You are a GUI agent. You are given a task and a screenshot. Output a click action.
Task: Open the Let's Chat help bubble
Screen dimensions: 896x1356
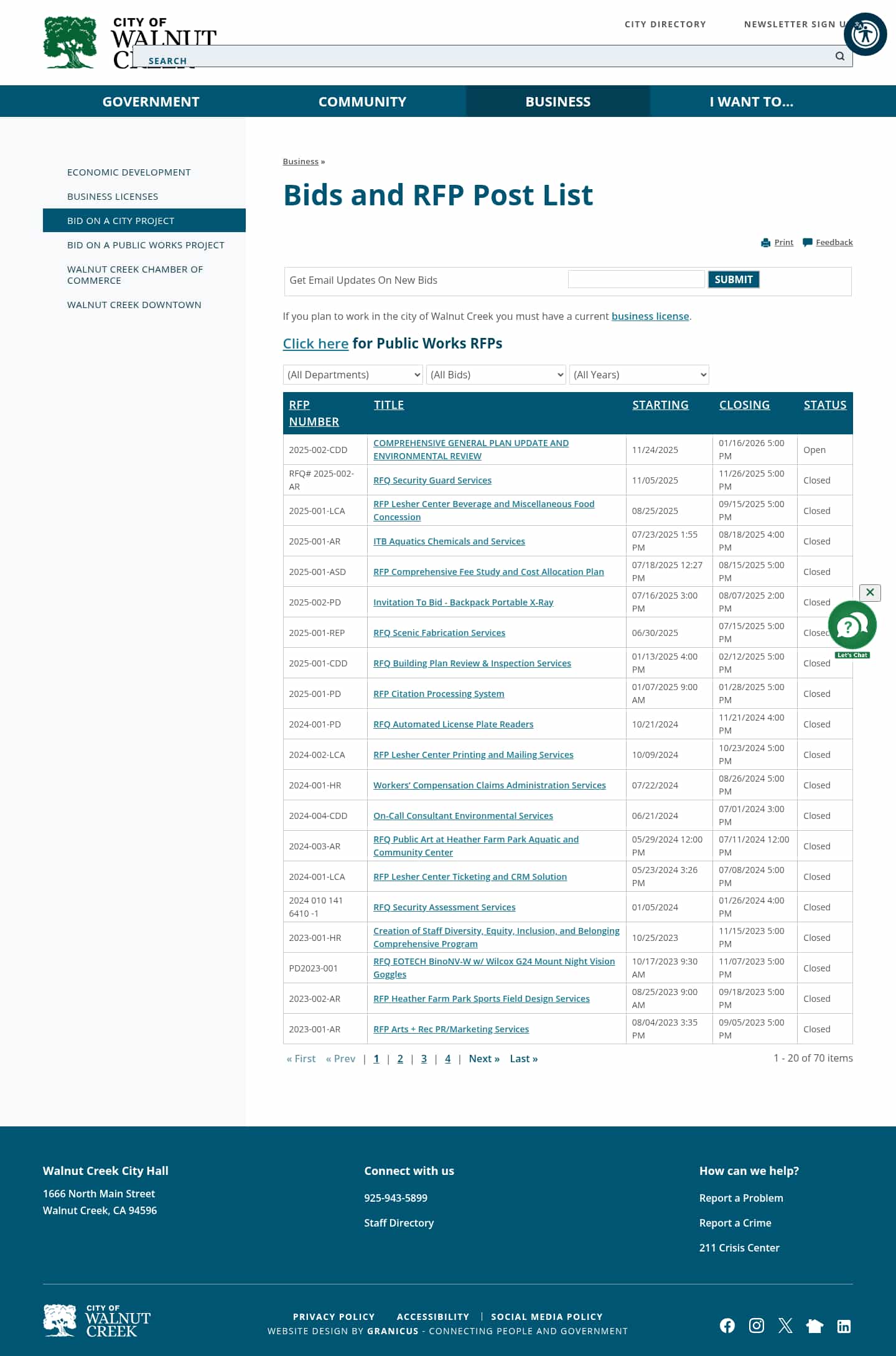click(852, 629)
